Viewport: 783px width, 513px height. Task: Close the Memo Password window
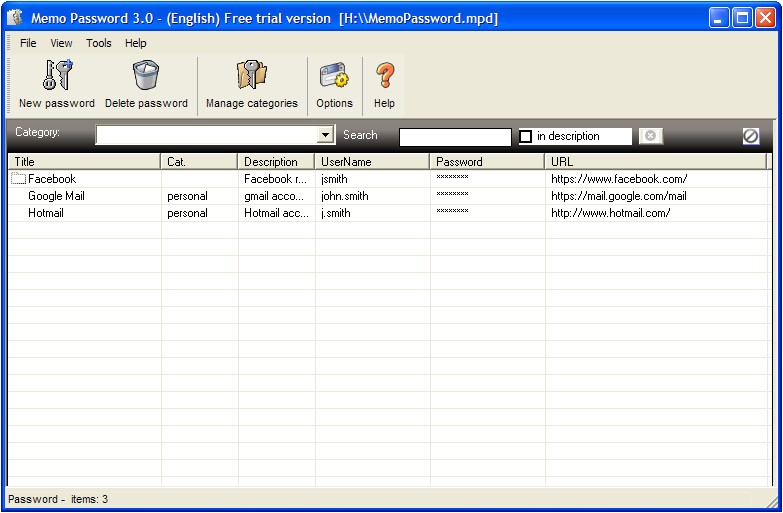pyautogui.click(x=765, y=18)
